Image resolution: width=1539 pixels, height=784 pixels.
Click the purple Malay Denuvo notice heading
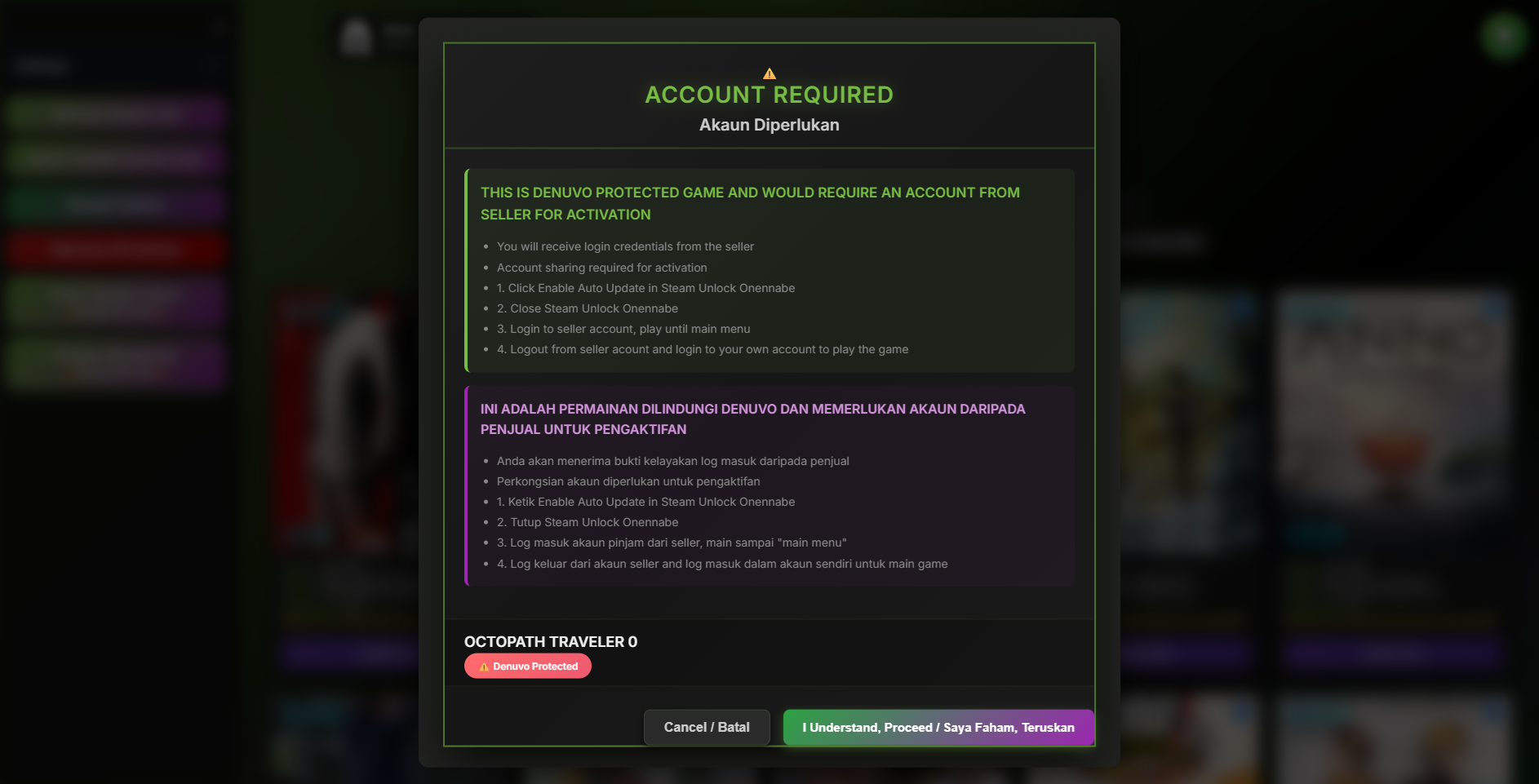coord(752,419)
